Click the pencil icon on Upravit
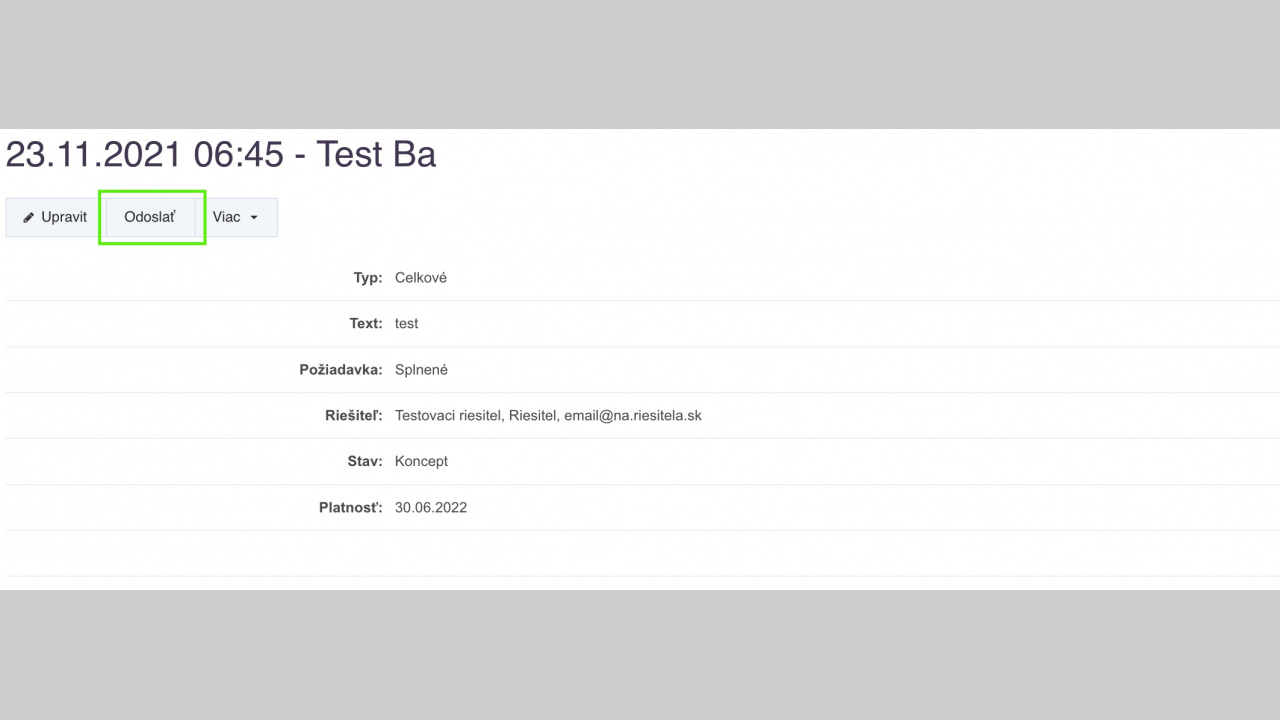Image resolution: width=1280 pixels, height=720 pixels. 29,218
